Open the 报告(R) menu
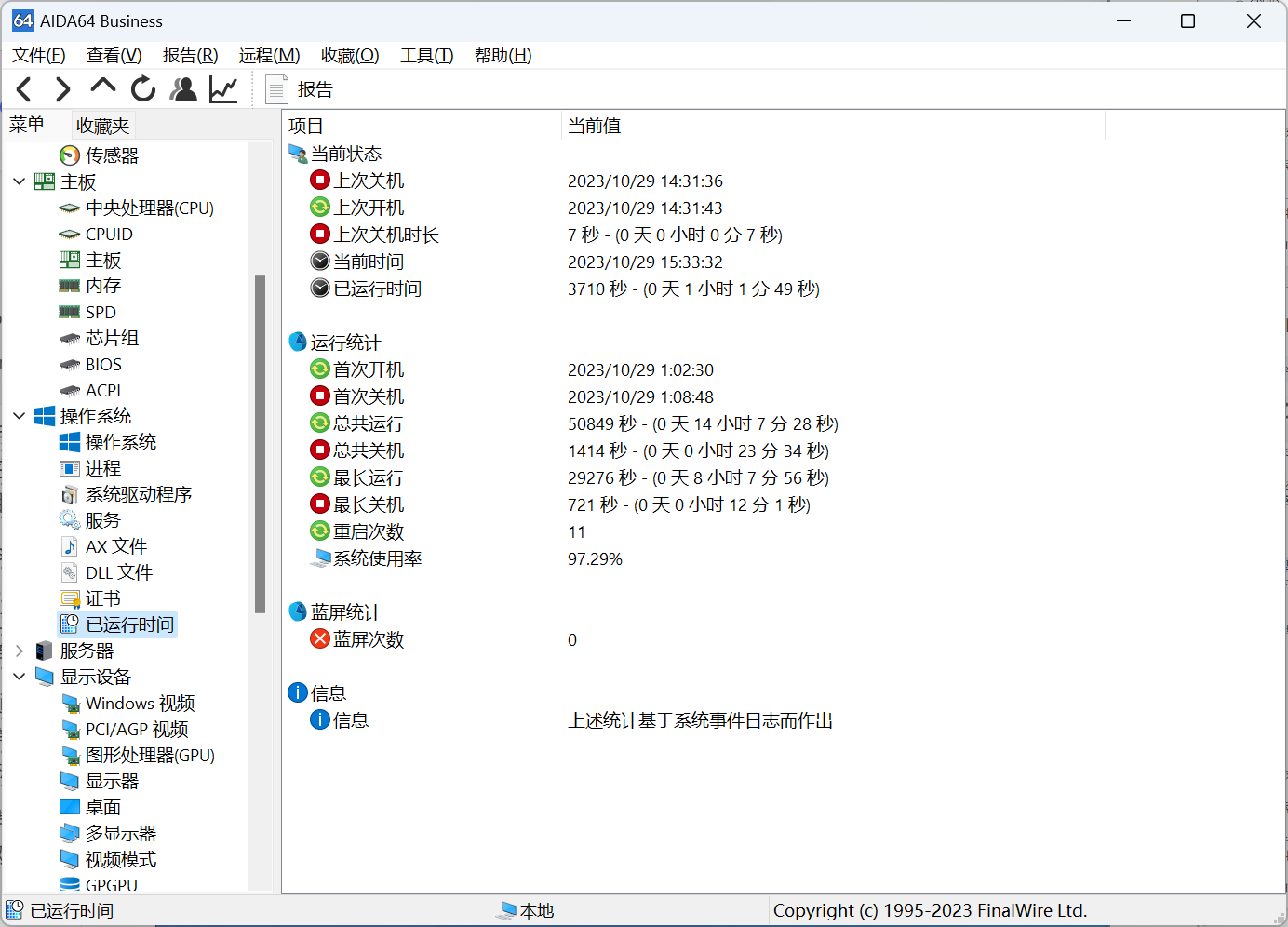 [x=191, y=56]
